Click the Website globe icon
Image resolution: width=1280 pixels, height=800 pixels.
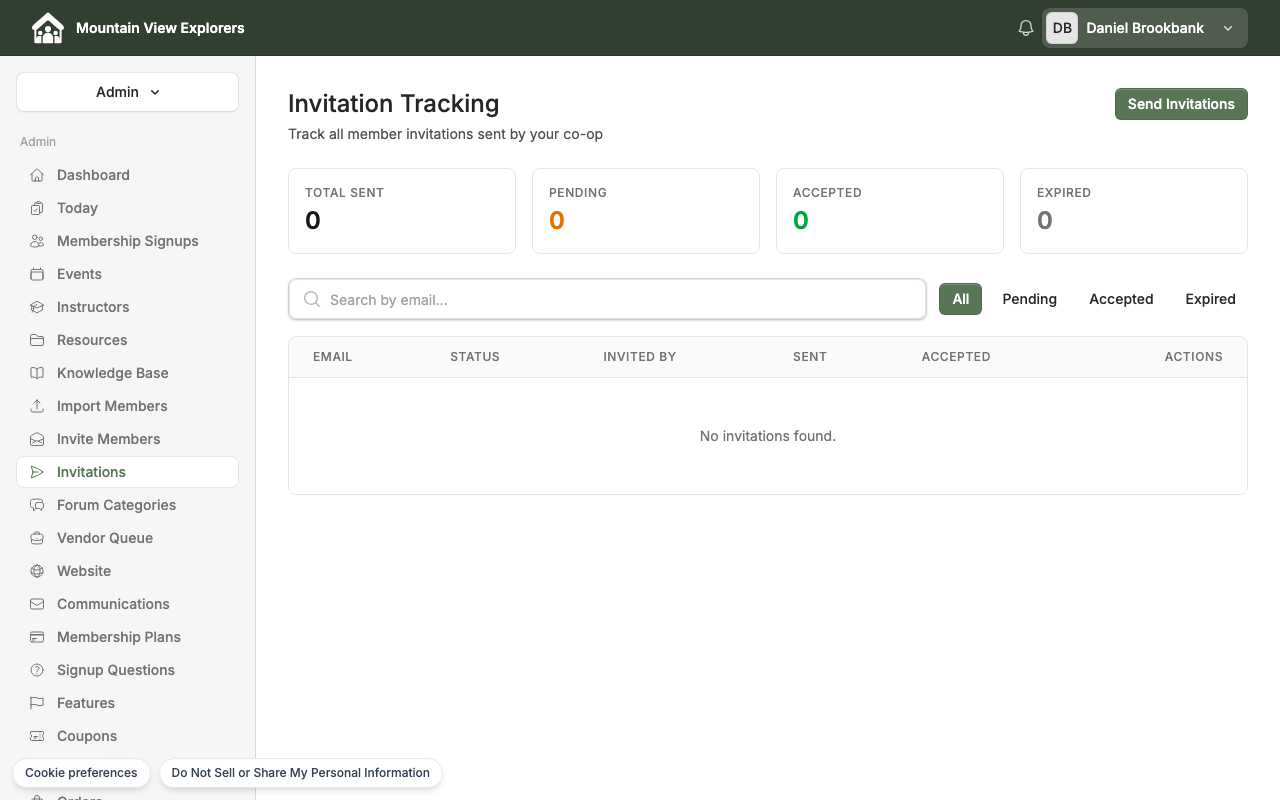37,571
